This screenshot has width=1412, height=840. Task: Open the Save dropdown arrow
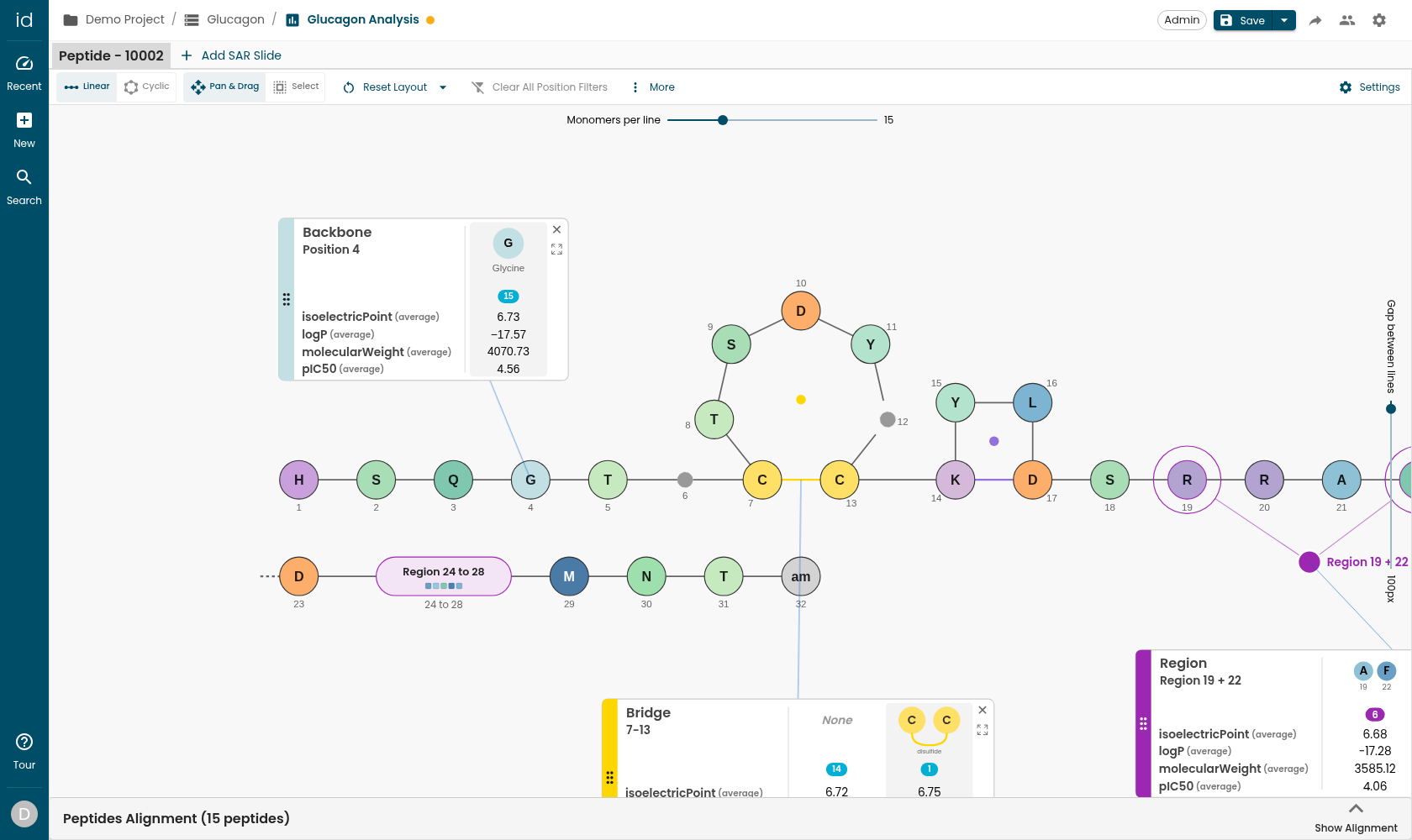[1284, 20]
